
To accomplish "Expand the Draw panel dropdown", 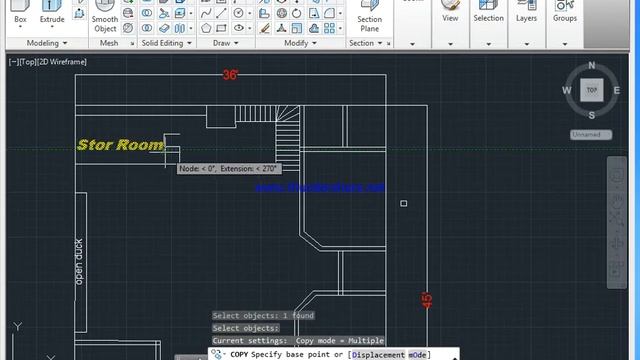I will pyautogui.click(x=236, y=43).
